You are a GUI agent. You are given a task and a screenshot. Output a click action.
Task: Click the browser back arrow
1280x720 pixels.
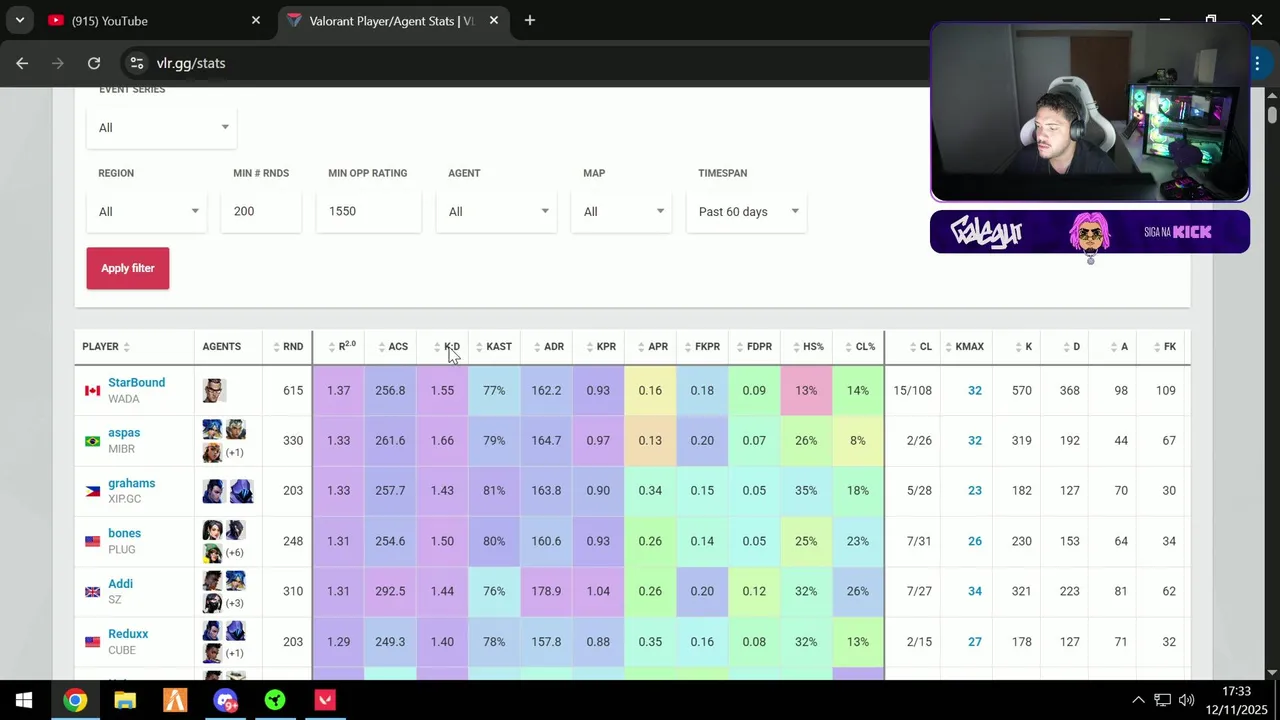tap(22, 63)
